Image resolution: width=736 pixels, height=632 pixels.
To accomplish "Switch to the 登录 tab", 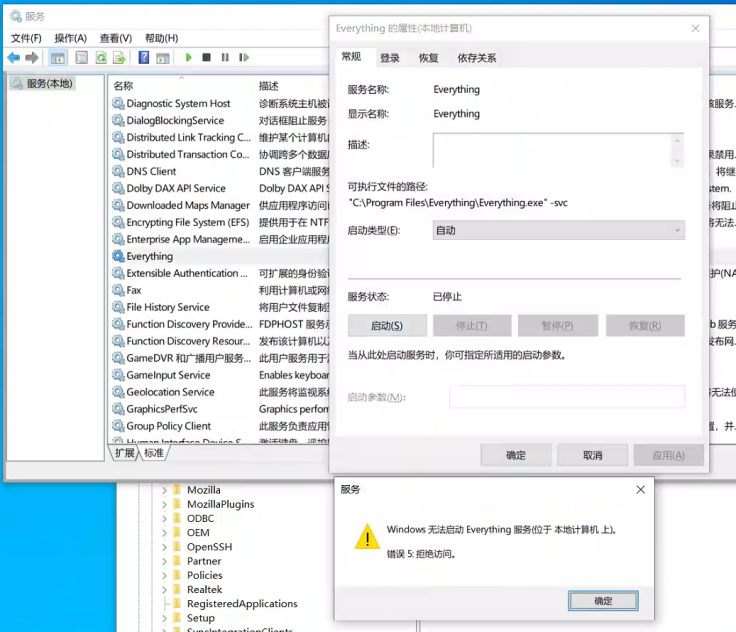I will tap(390, 58).
